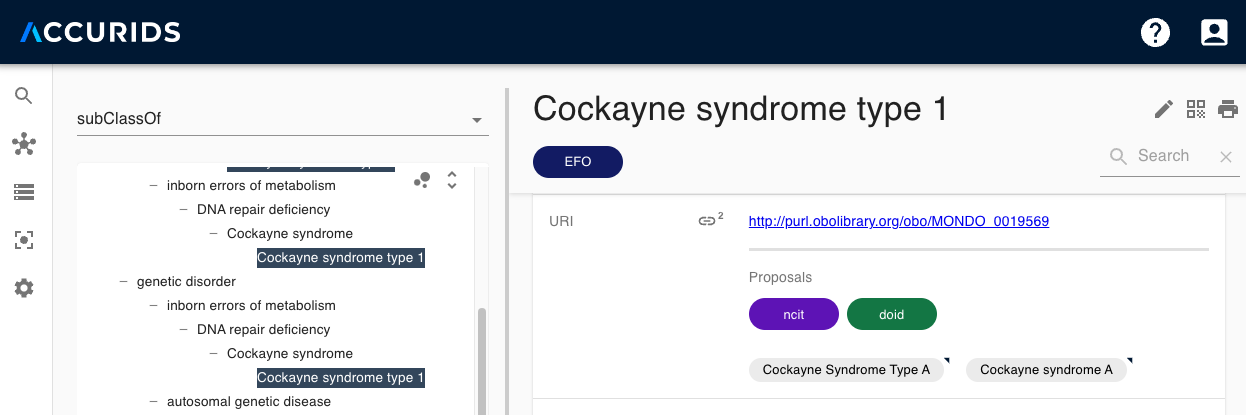The width and height of the screenshot is (1246, 415).
Task: Collapse the autosomal genetic disease node
Action: point(155,402)
